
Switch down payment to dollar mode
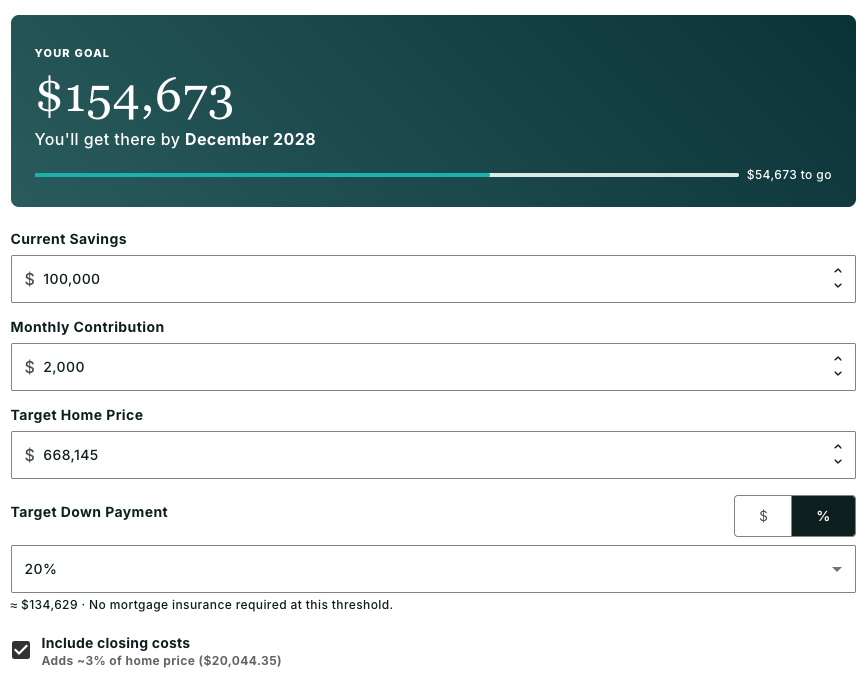tap(763, 516)
